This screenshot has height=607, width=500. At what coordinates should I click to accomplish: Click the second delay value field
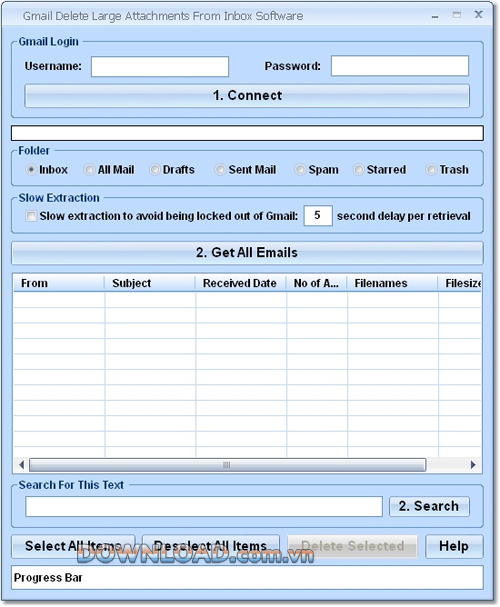[318, 216]
